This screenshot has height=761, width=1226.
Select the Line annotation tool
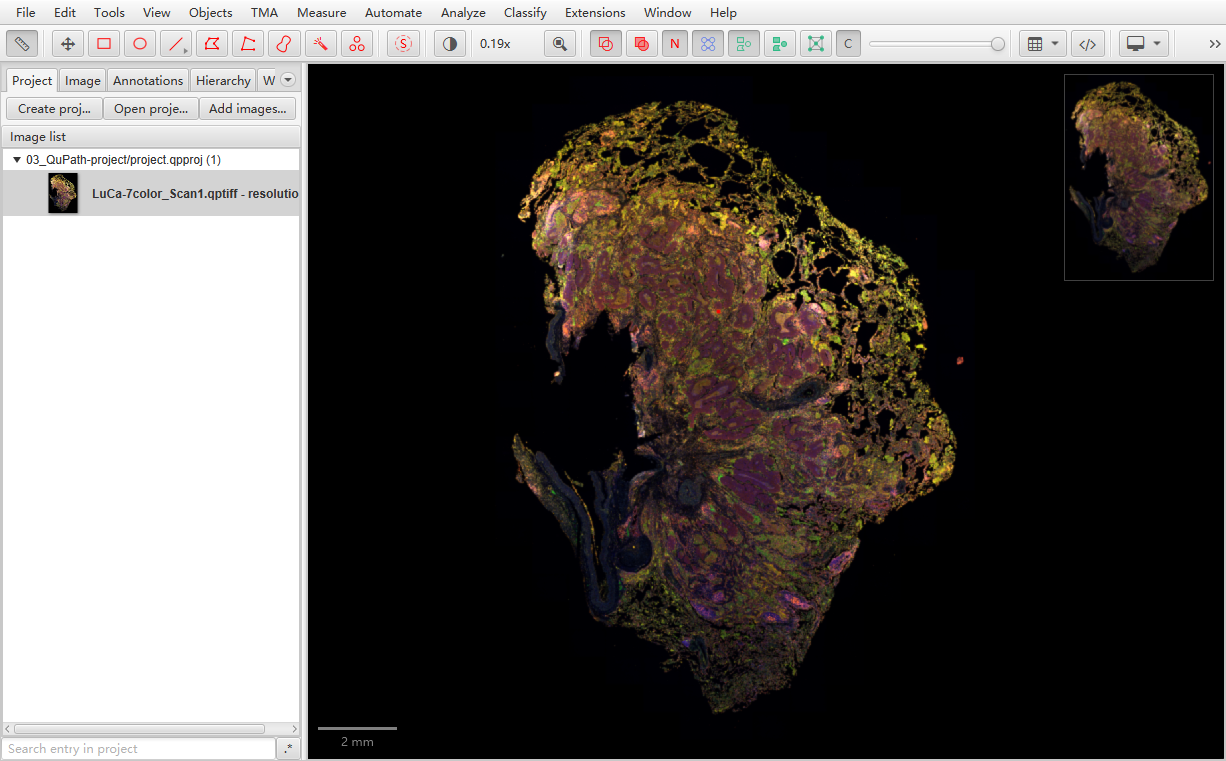[x=176, y=44]
